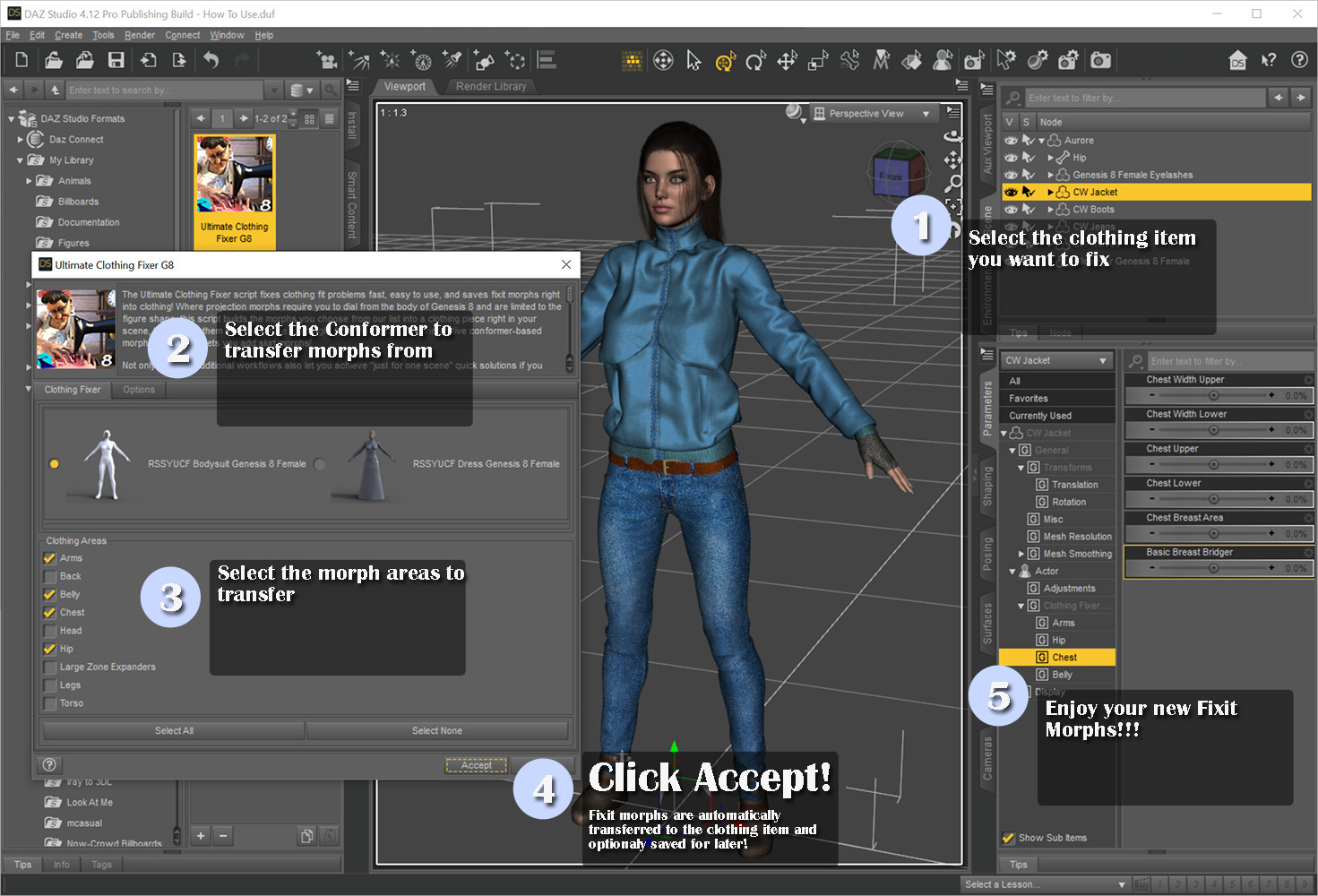
Task: Uncheck the Belly clothing area
Action: pos(50,594)
